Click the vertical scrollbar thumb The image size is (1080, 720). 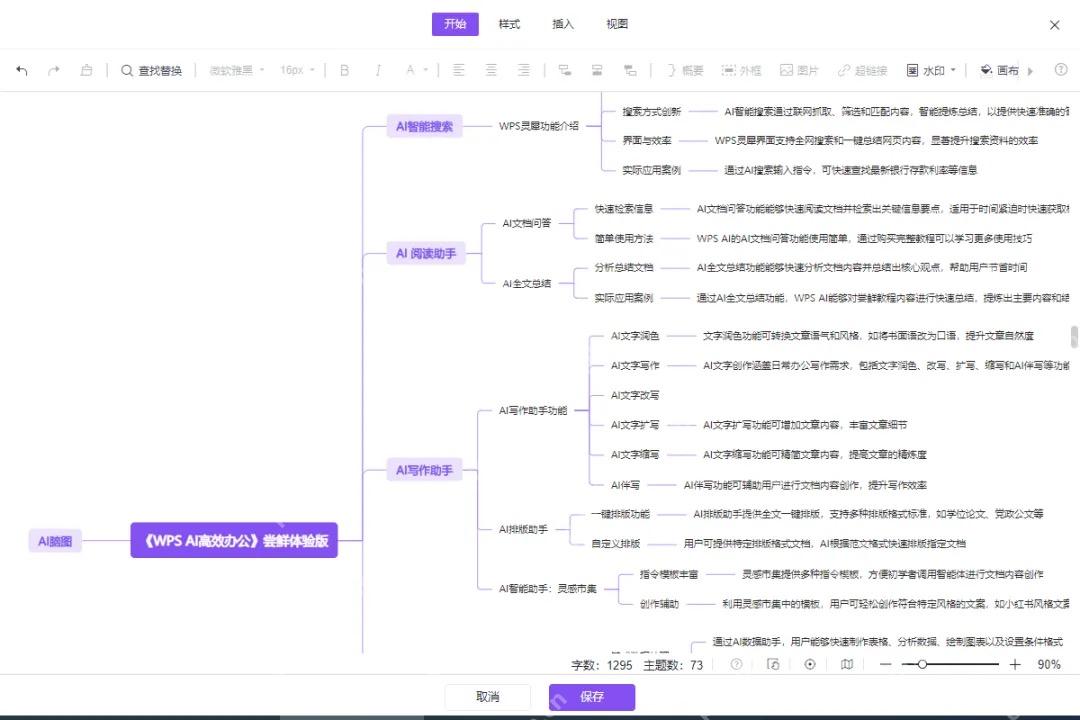coord(1074,337)
